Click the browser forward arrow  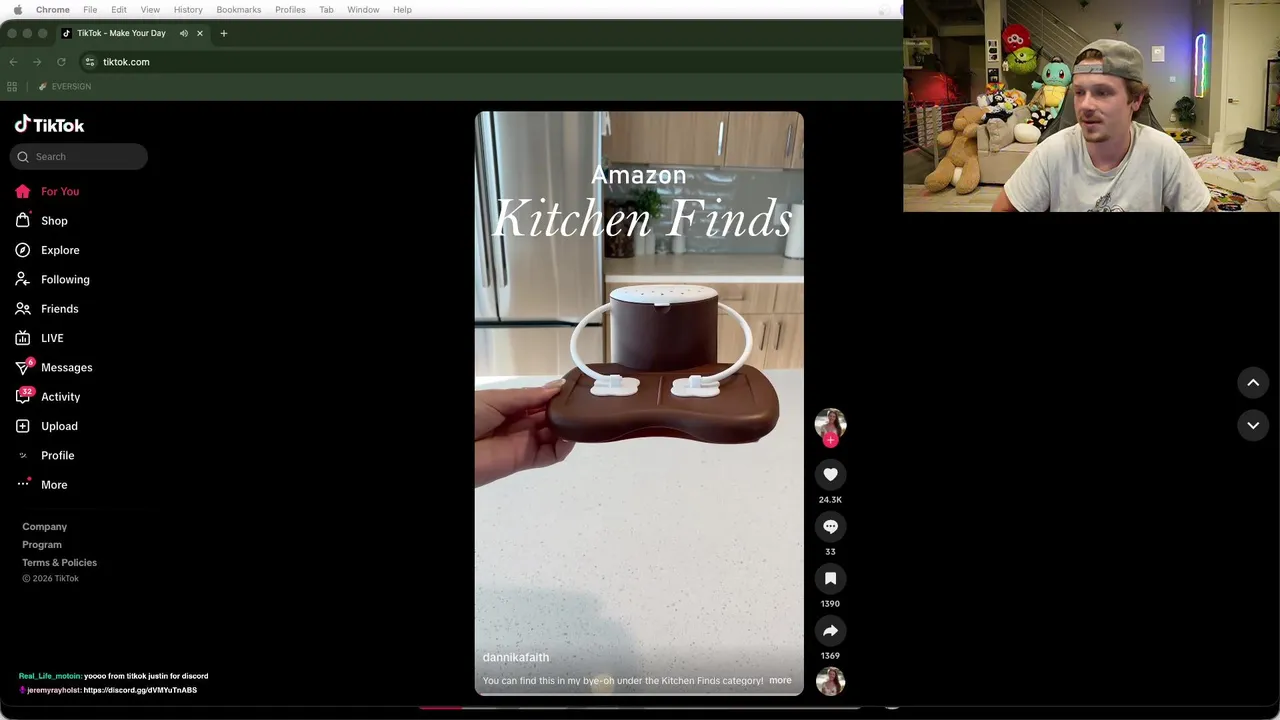pos(37,62)
